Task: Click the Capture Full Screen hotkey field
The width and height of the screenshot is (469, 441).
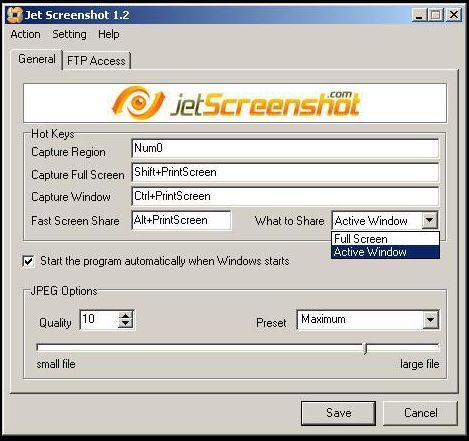Action: click(x=285, y=172)
